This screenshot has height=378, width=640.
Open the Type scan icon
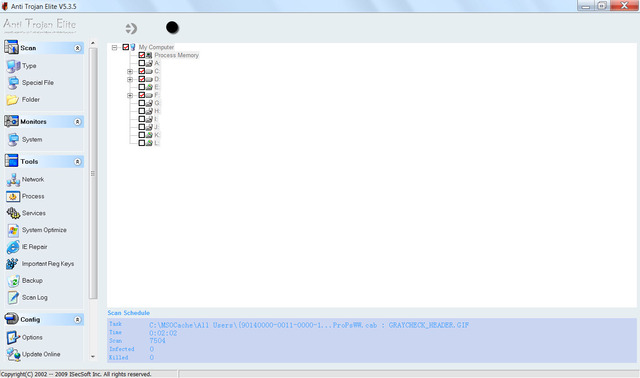13,66
